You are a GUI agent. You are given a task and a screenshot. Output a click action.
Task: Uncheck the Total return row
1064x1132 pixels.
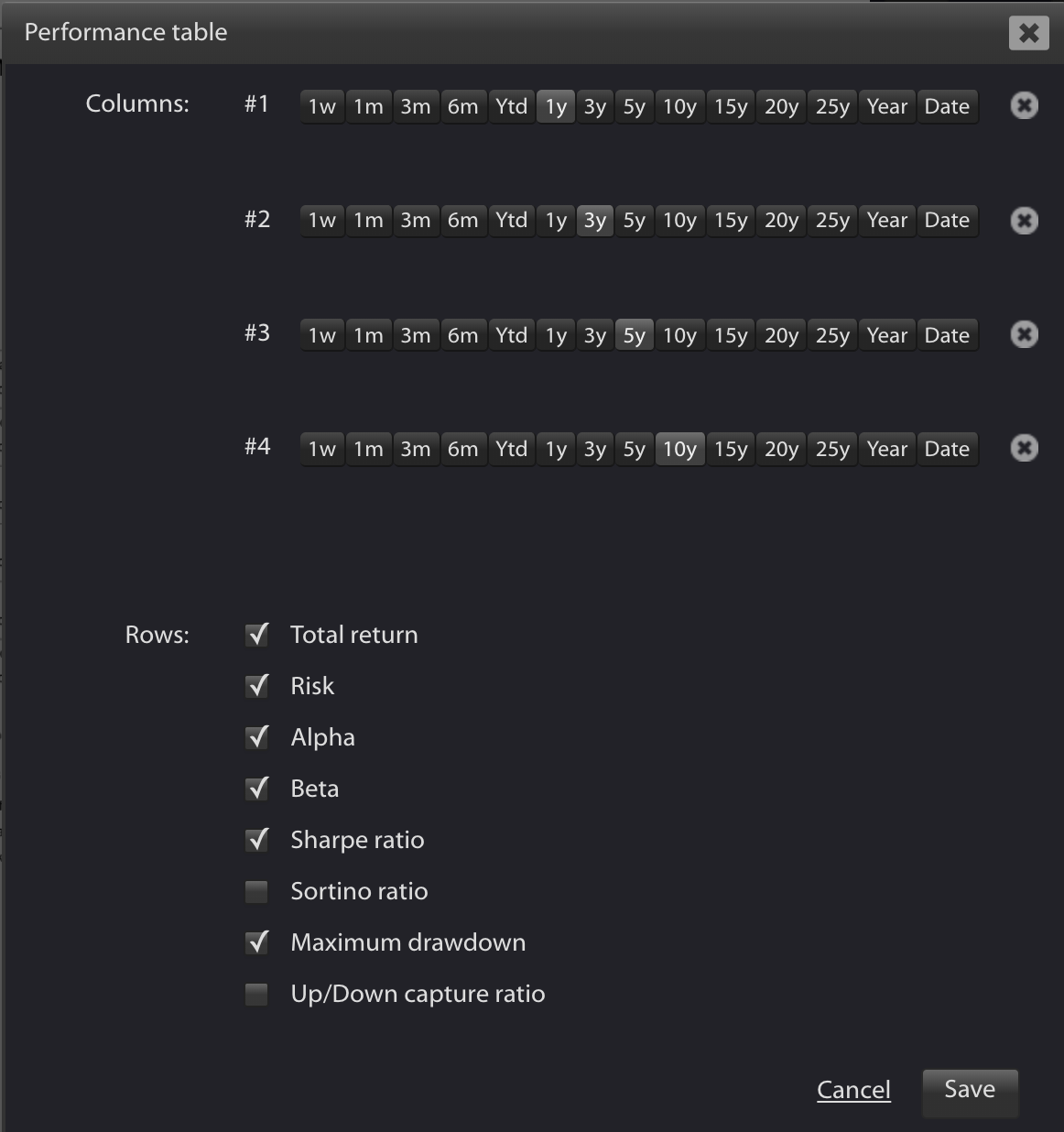[x=257, y=635]
